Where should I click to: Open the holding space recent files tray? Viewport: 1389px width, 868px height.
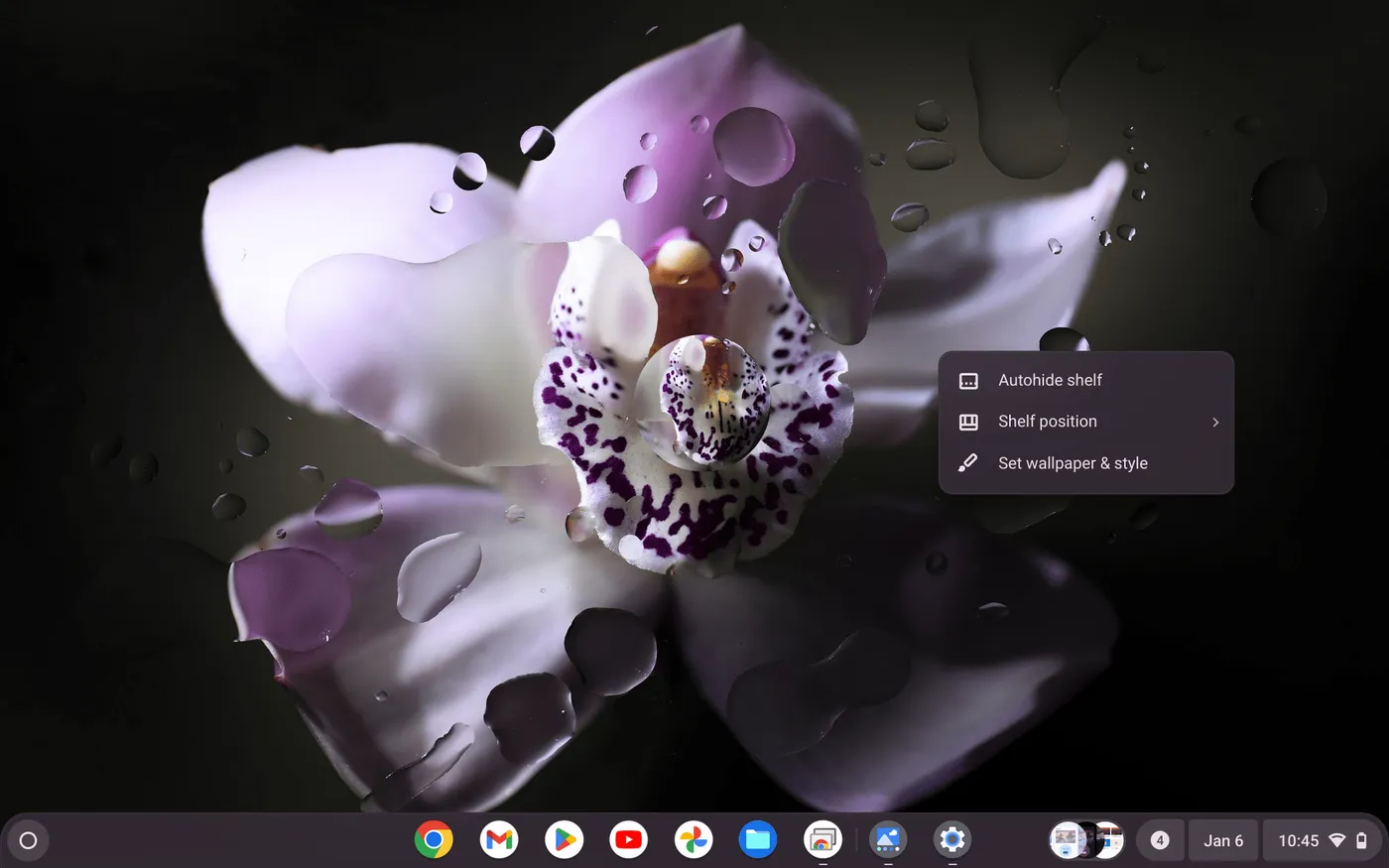pos(1086,840)
